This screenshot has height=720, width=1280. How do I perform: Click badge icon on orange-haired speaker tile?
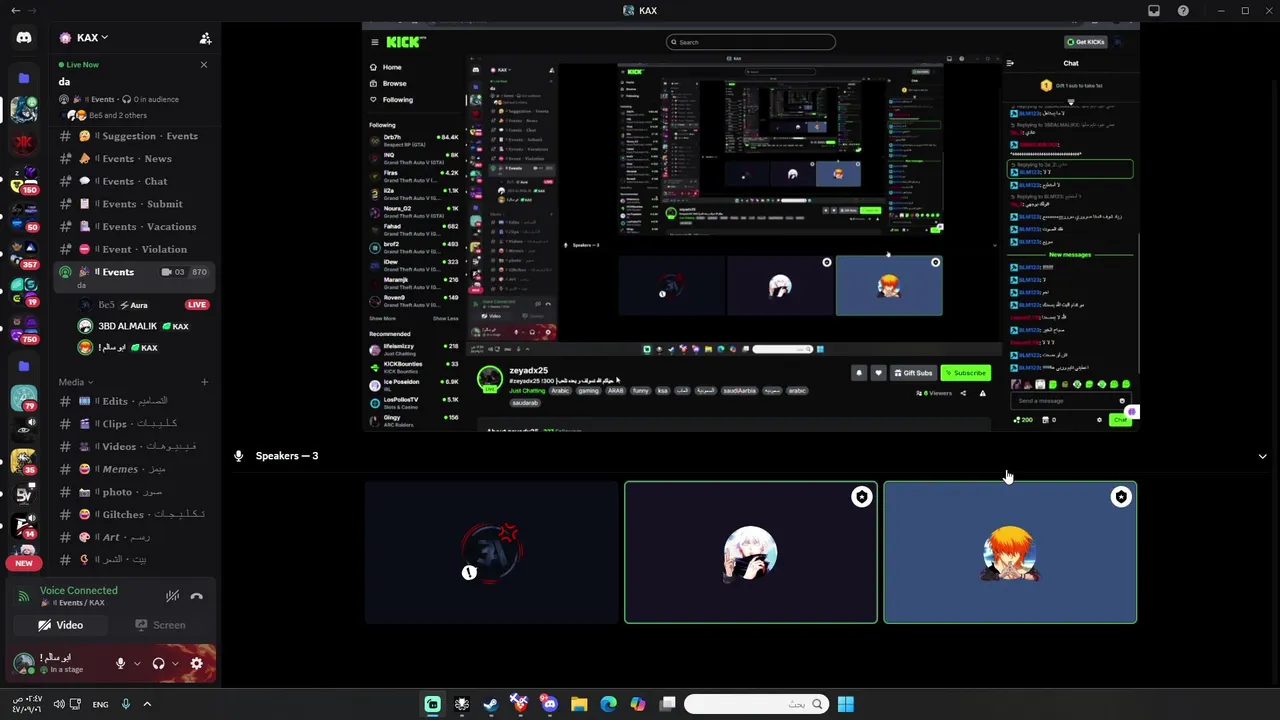pos(1121,497)
